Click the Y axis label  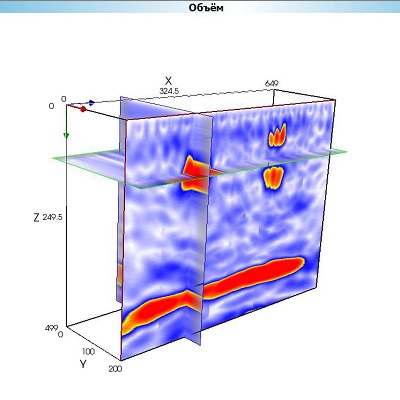(83, 364)
